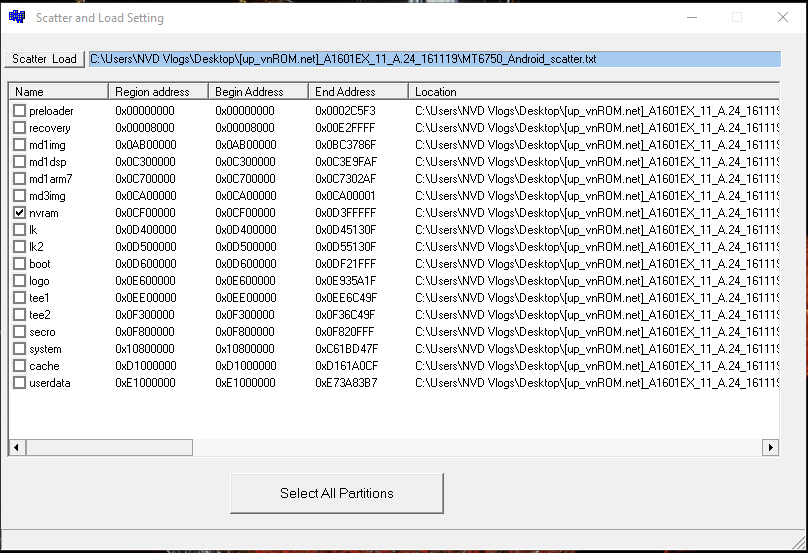Close the Scatter and Load Setting window

click(x=782, y=18)
